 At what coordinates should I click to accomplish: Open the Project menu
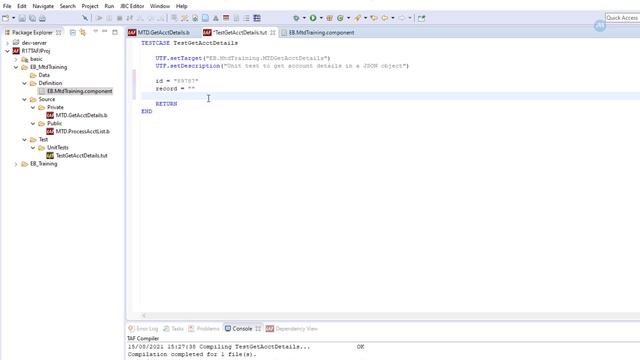point(90,6)
